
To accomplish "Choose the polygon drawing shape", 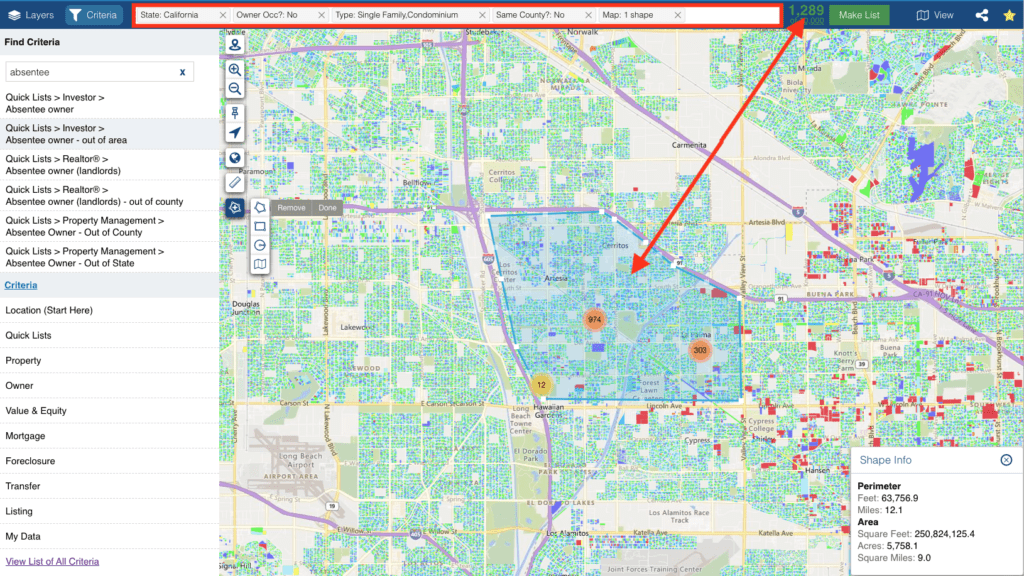I will (260, 208).
